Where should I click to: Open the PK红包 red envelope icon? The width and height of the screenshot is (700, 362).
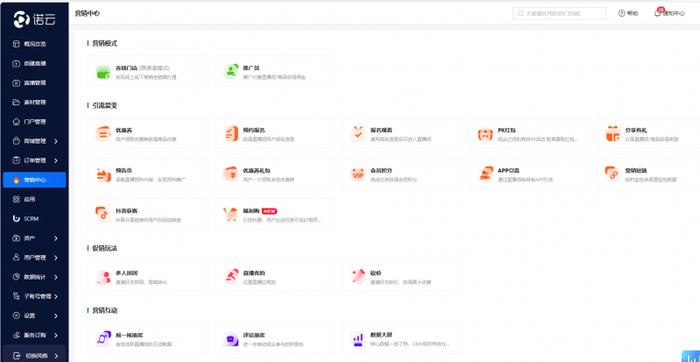[485, 133]
